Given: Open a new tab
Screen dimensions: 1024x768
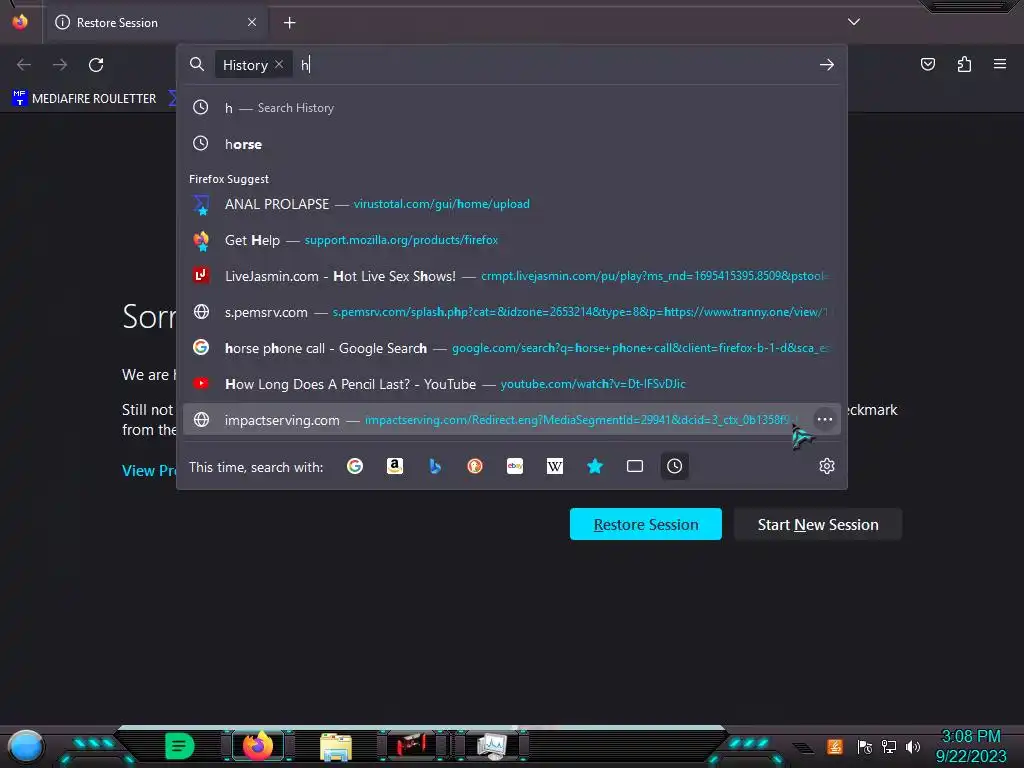Looking at the screenshot, I should click(x=289, y=23).
